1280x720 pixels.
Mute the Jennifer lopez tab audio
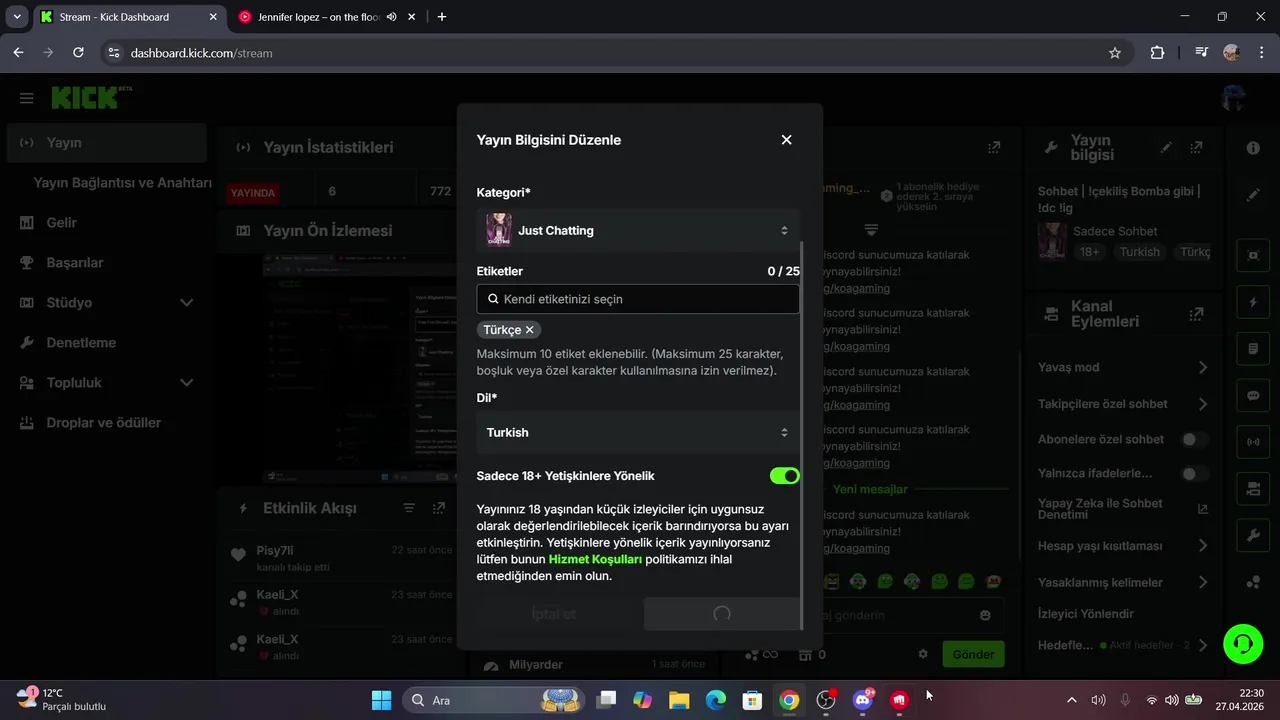(392, 17)
